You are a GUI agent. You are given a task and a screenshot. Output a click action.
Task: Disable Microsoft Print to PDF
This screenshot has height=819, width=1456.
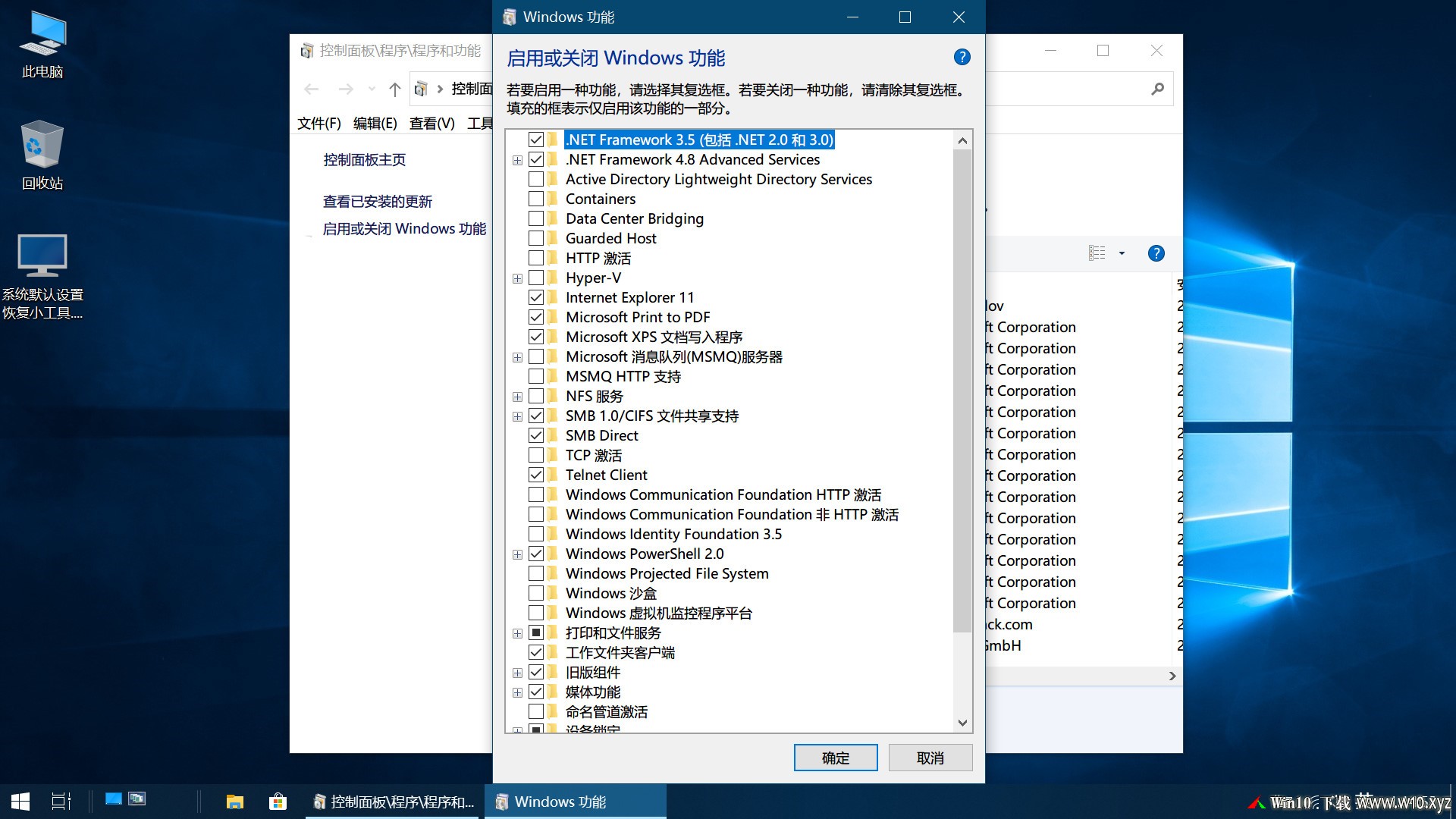coord(536,317)
